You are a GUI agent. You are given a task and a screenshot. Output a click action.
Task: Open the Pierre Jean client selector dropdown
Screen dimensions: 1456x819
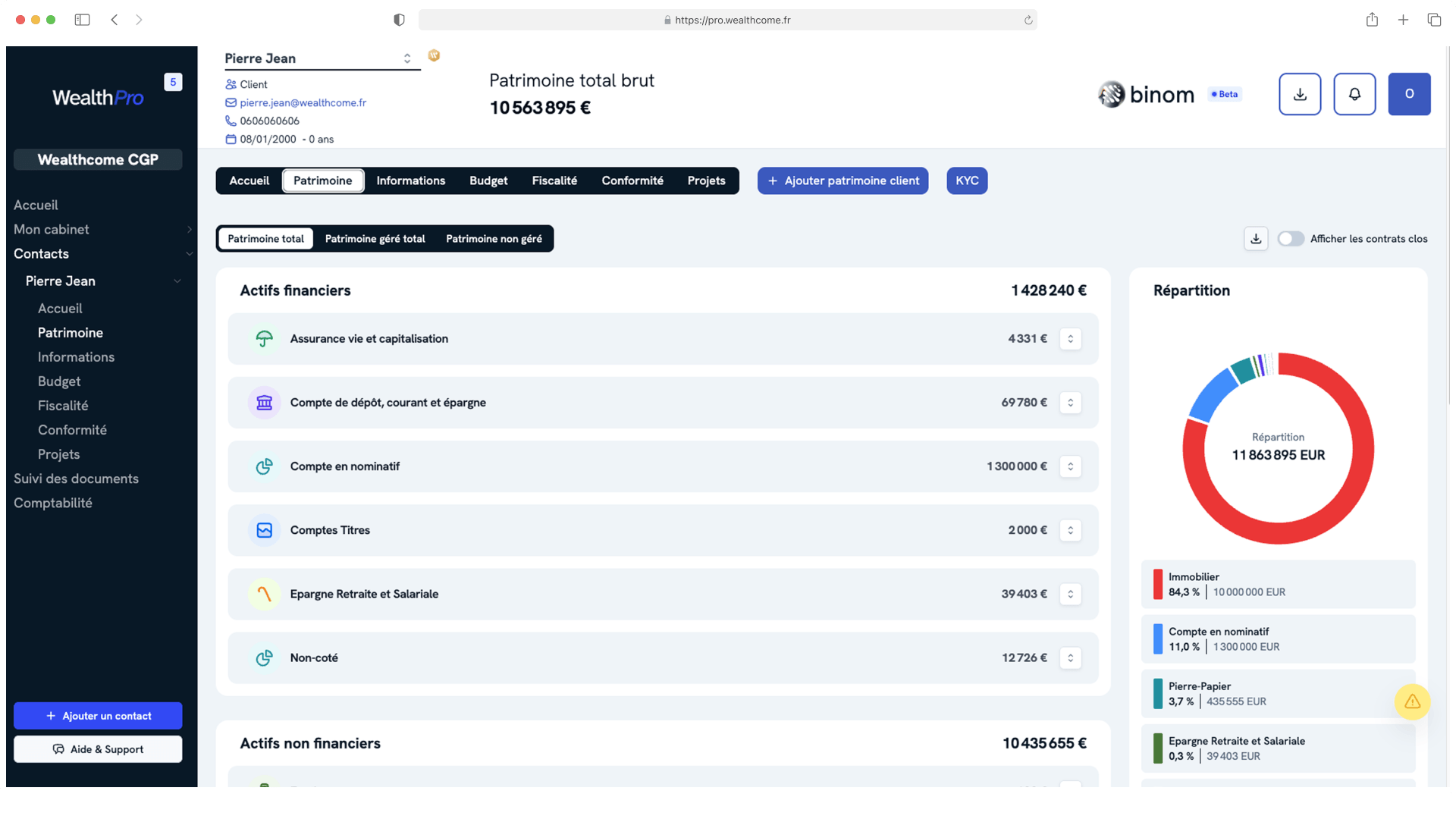tap(322, 58)
